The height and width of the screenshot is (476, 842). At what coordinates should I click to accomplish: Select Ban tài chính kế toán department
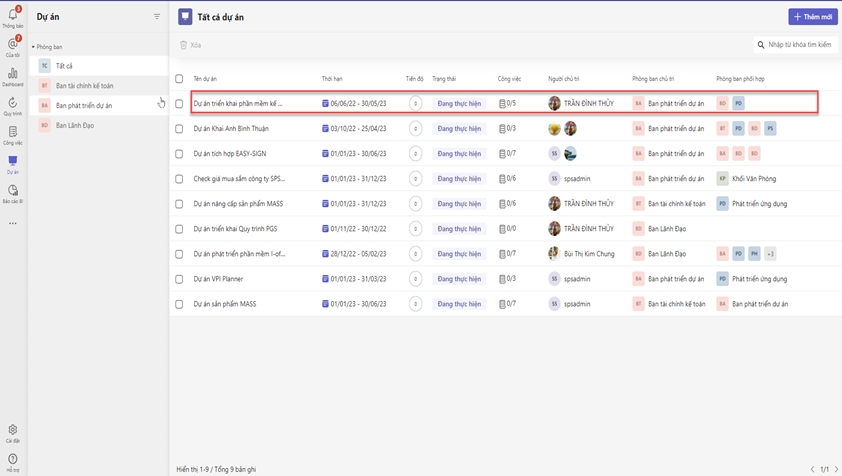click(84, 86)
